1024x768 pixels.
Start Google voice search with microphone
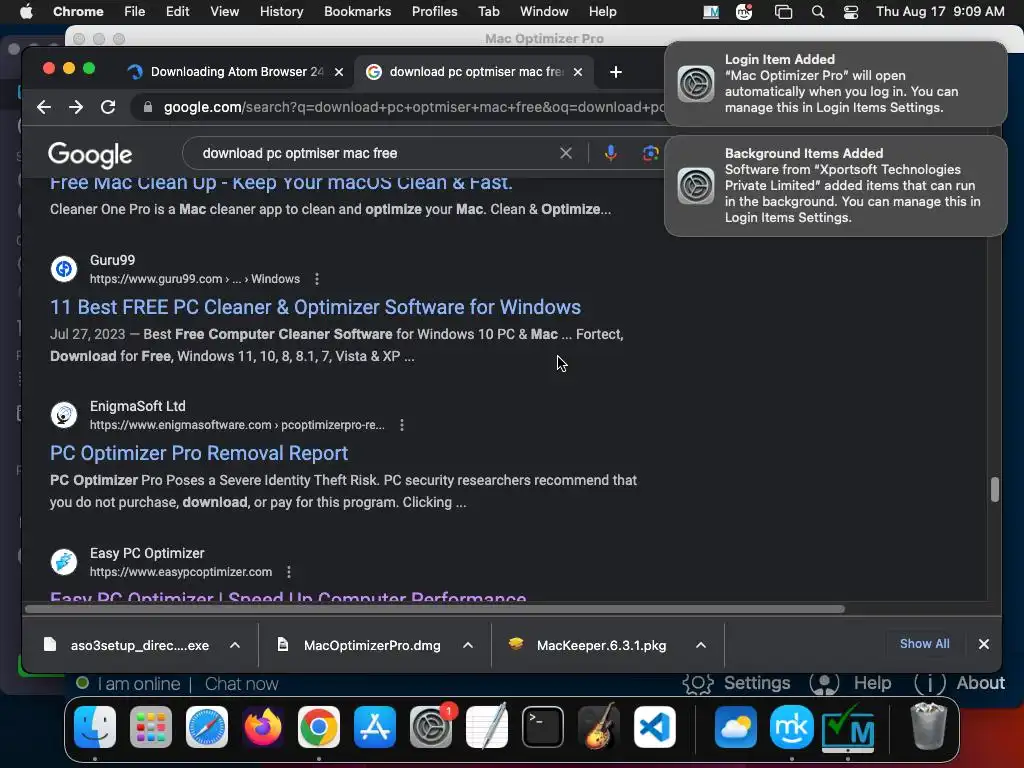click(x=611, y=153)
